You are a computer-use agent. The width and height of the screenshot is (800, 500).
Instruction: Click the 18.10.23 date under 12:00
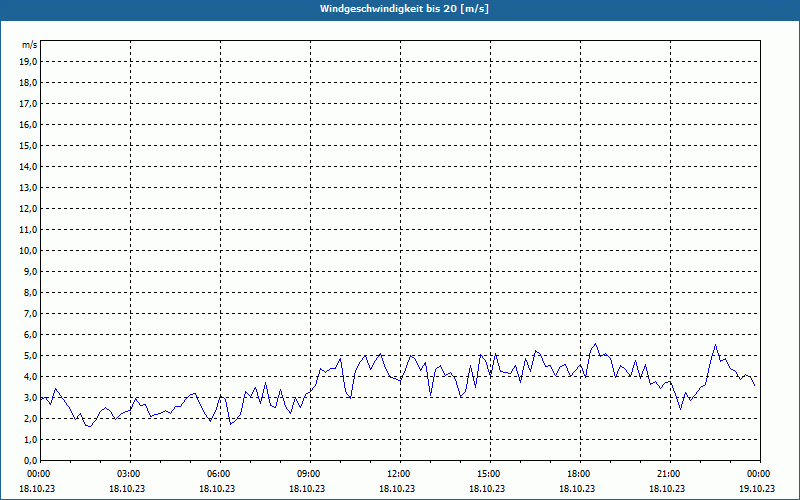[397, 488]
